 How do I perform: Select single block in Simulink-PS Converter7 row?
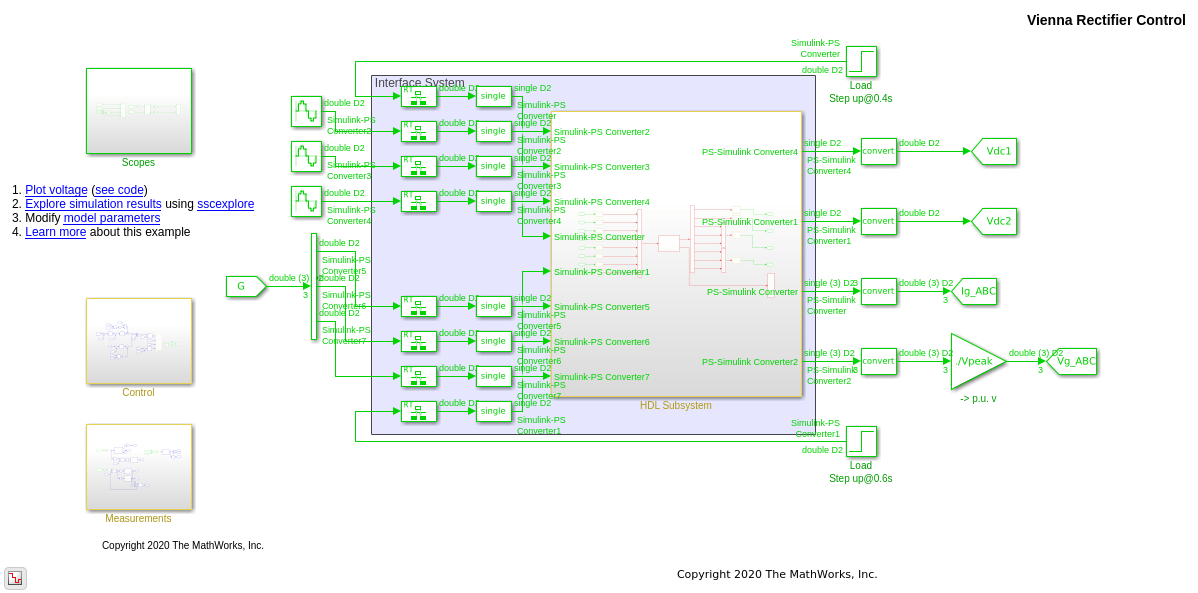494,377
